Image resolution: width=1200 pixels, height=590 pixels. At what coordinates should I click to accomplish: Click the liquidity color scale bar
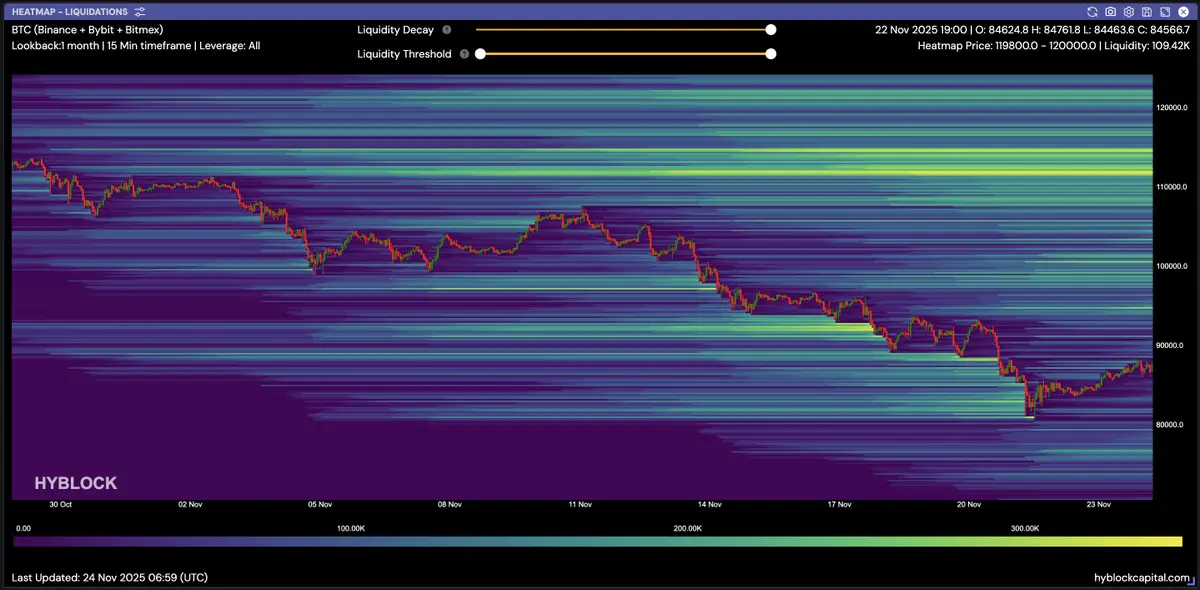(x=598, y=541)
